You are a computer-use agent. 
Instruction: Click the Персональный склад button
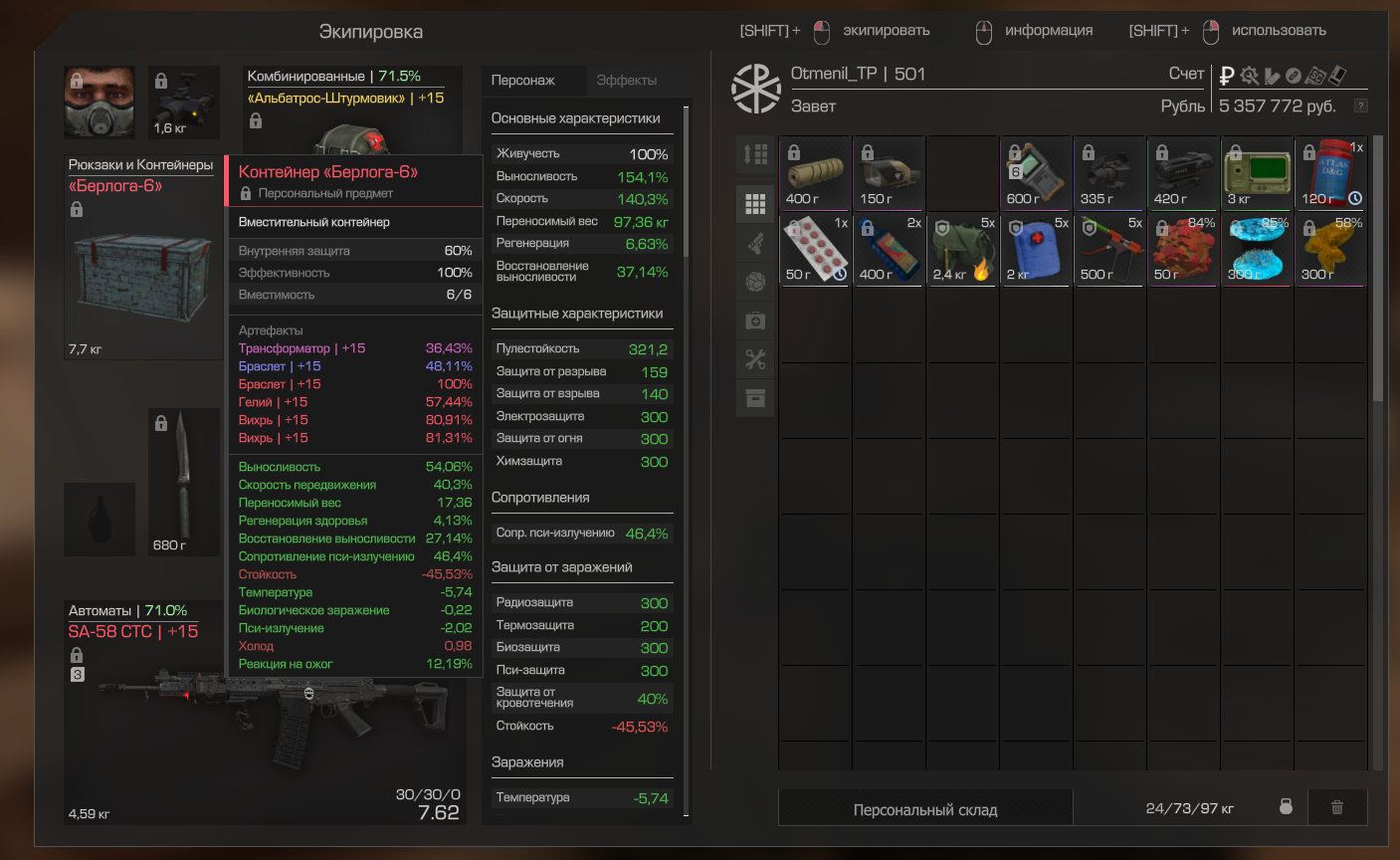pos(925,809)
